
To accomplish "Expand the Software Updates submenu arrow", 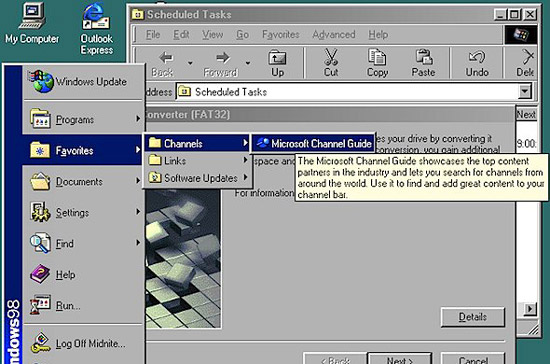I will point(245,177).
